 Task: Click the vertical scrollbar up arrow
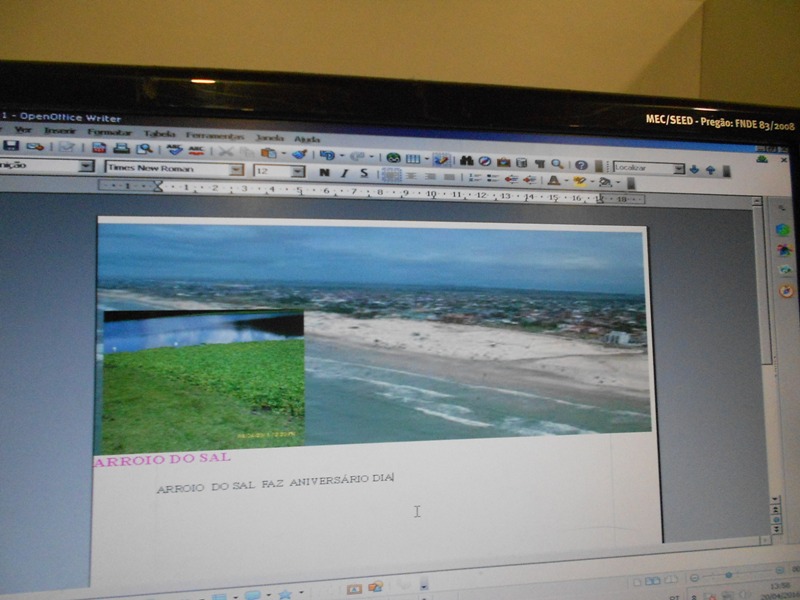pos(757,202)
